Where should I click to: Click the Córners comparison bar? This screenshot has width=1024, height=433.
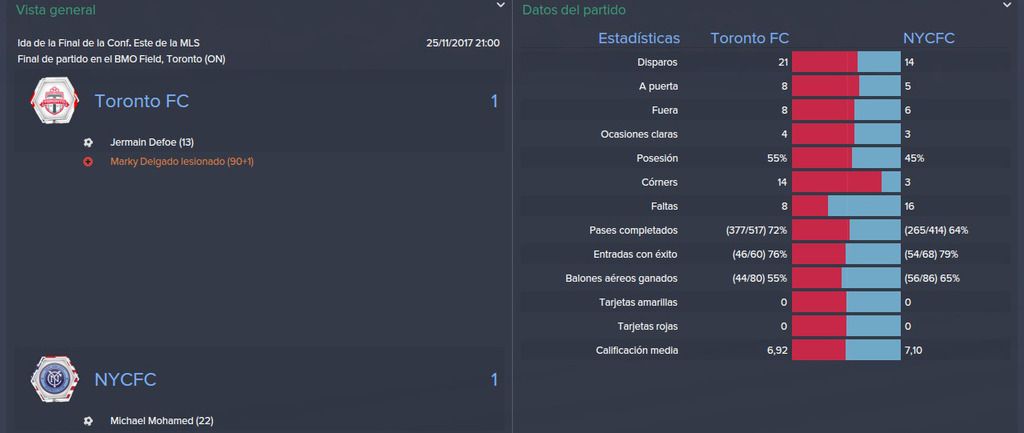(846, 182)
